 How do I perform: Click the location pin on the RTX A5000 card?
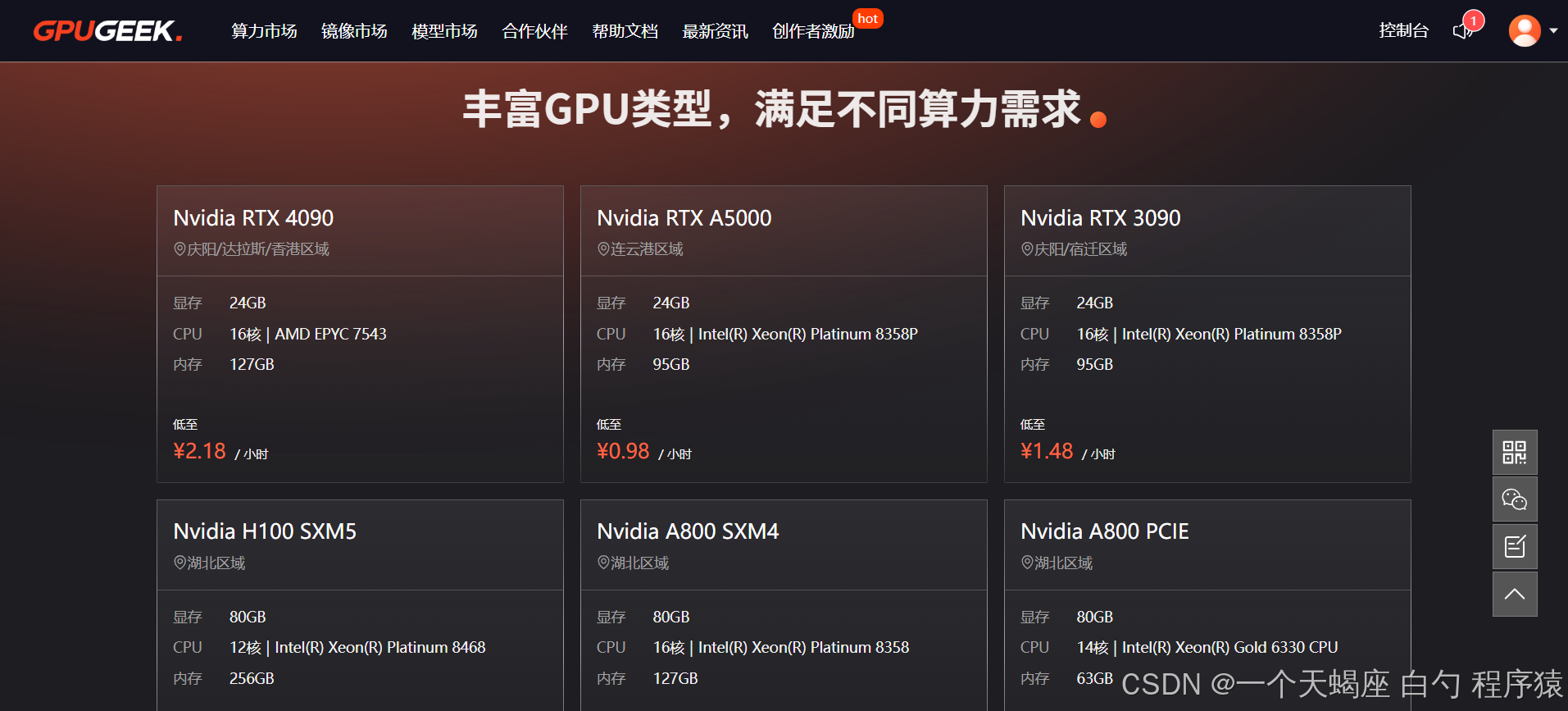603,249
